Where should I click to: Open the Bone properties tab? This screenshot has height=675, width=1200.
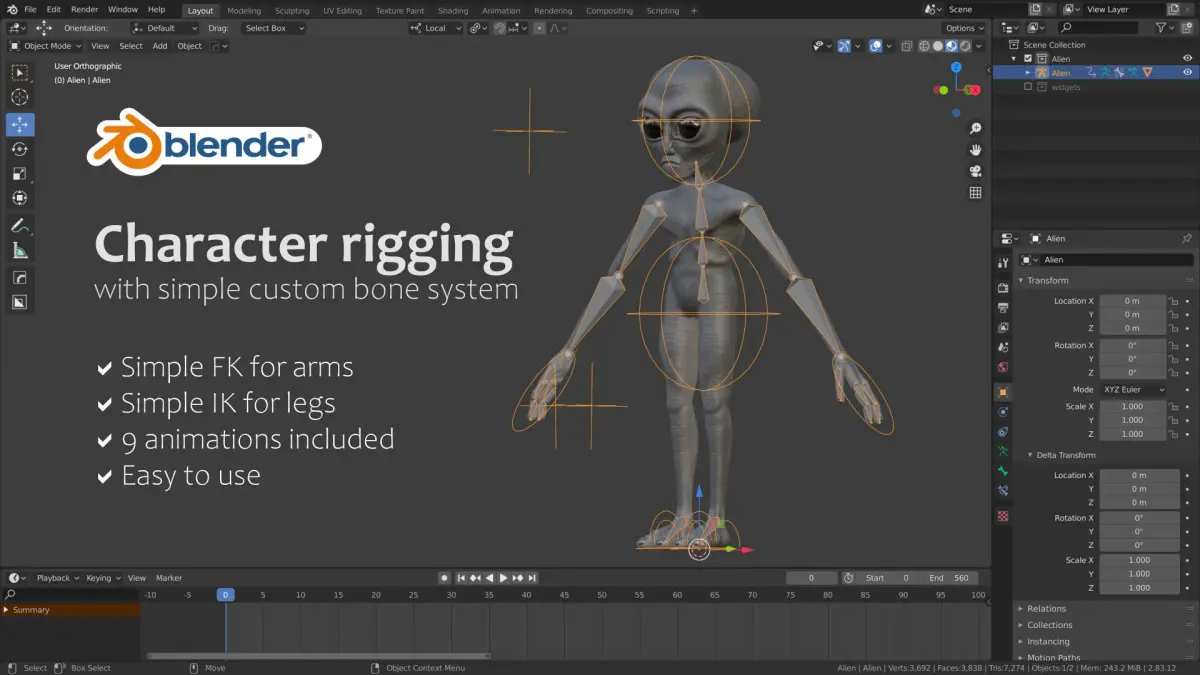[x=1003, y=471]
